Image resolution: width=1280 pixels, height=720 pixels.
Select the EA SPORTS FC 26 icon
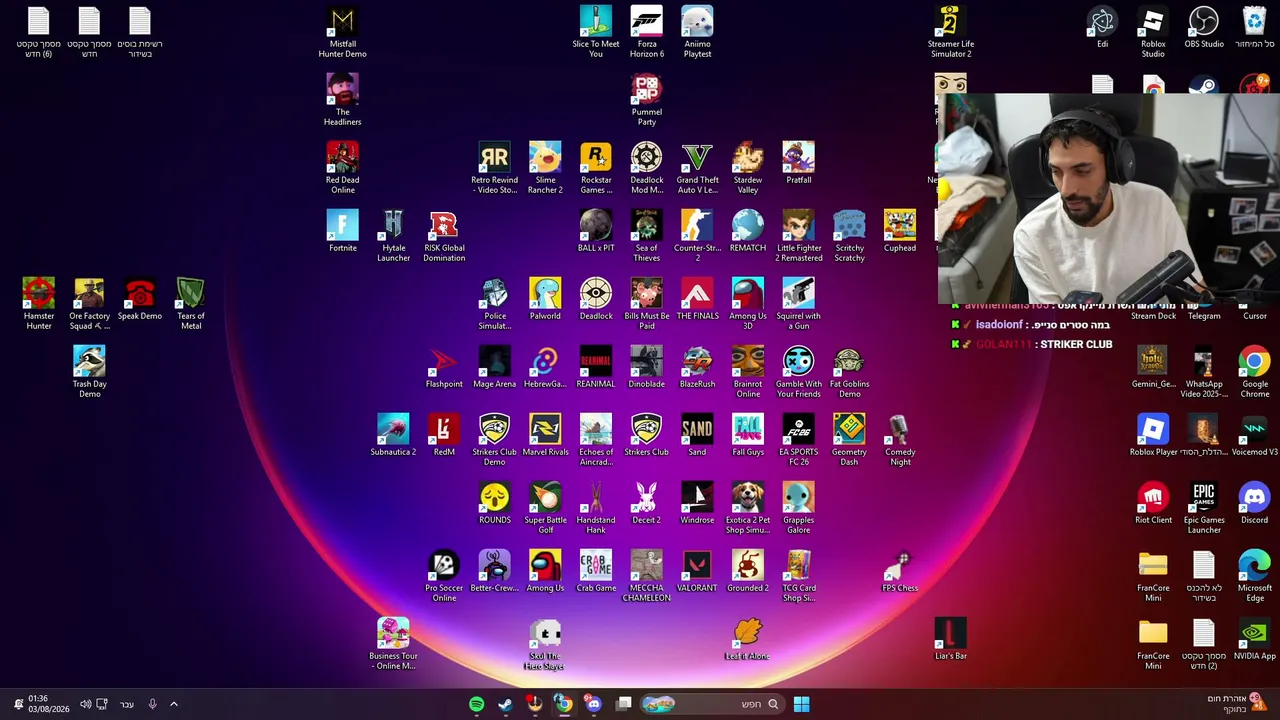point(798,440)
